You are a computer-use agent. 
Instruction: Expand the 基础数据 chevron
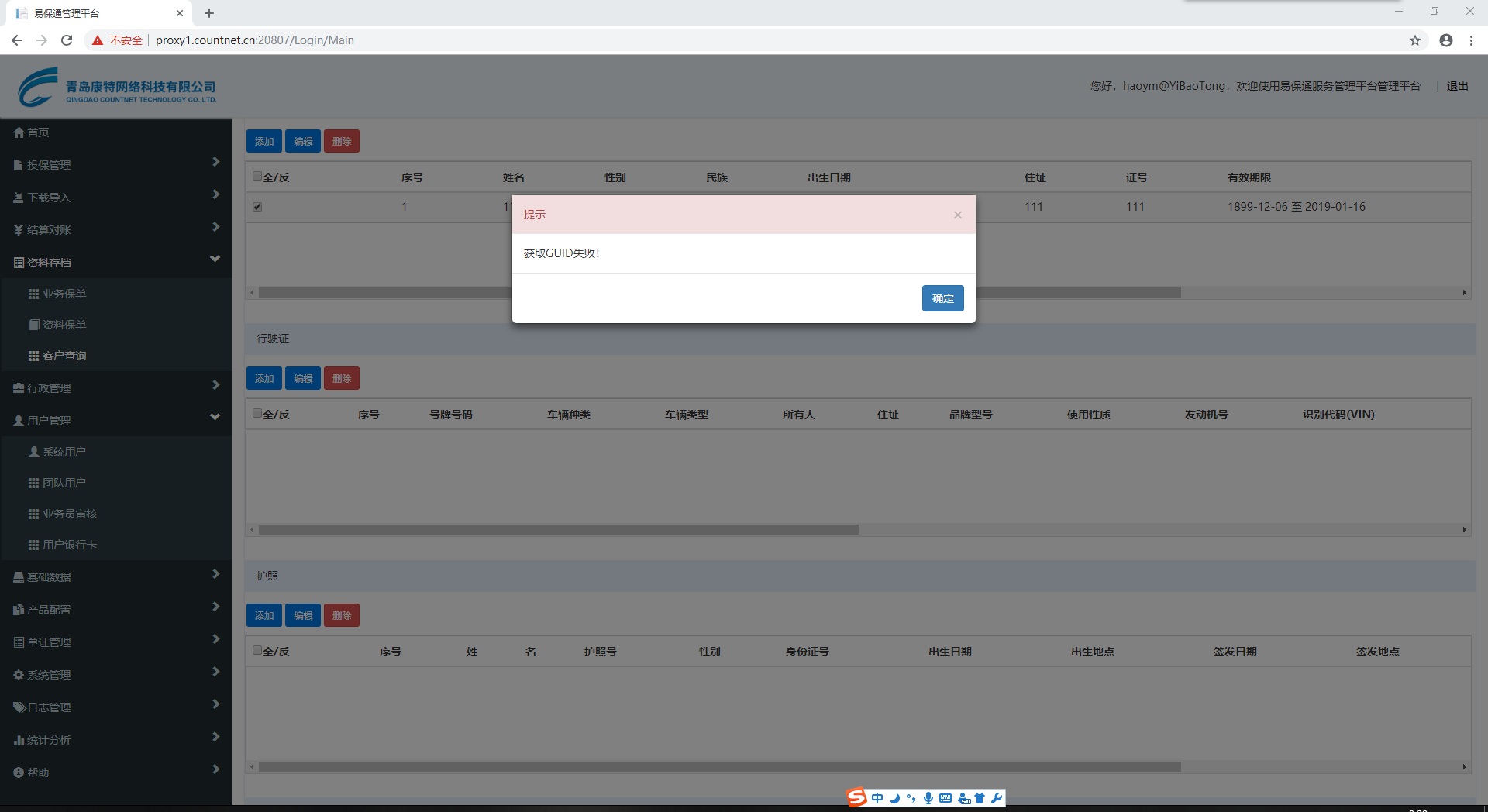point(216,574)
